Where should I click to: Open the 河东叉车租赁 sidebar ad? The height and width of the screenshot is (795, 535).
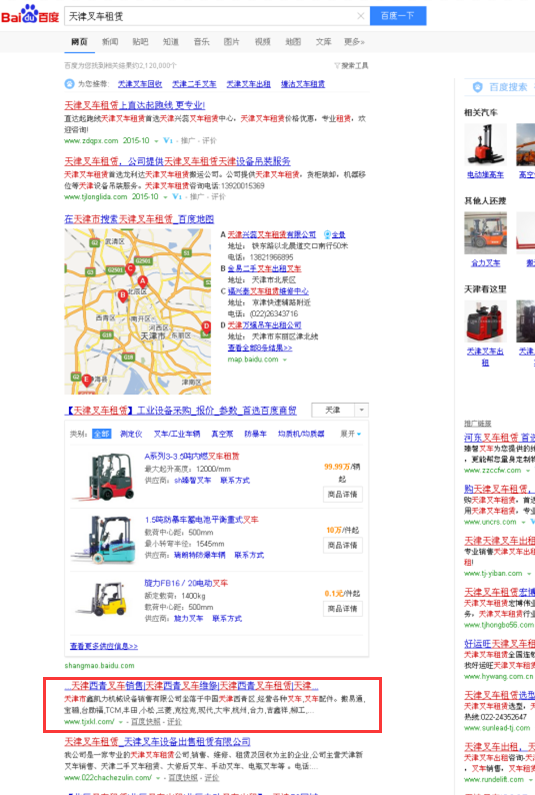tap(500, 437)
